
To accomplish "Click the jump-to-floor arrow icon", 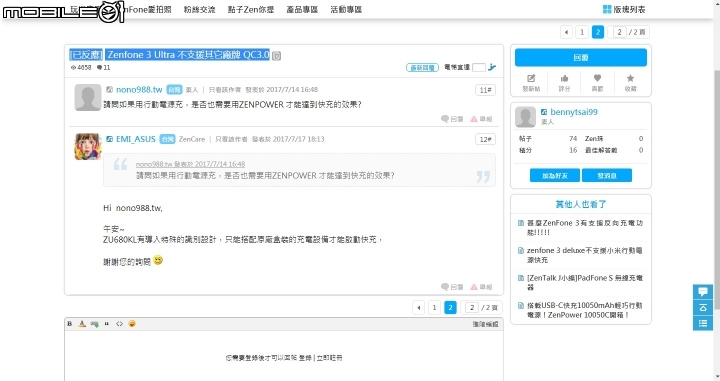I will click(492, 67).
